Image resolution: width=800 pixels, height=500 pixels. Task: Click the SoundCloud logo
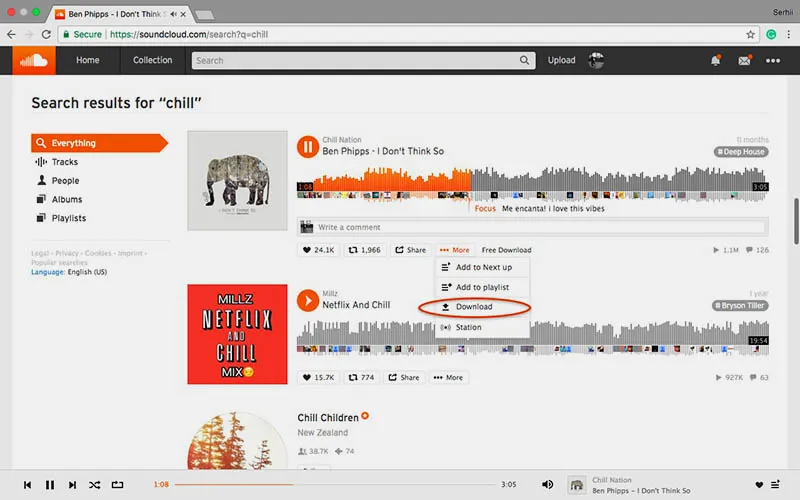point(34,61)
